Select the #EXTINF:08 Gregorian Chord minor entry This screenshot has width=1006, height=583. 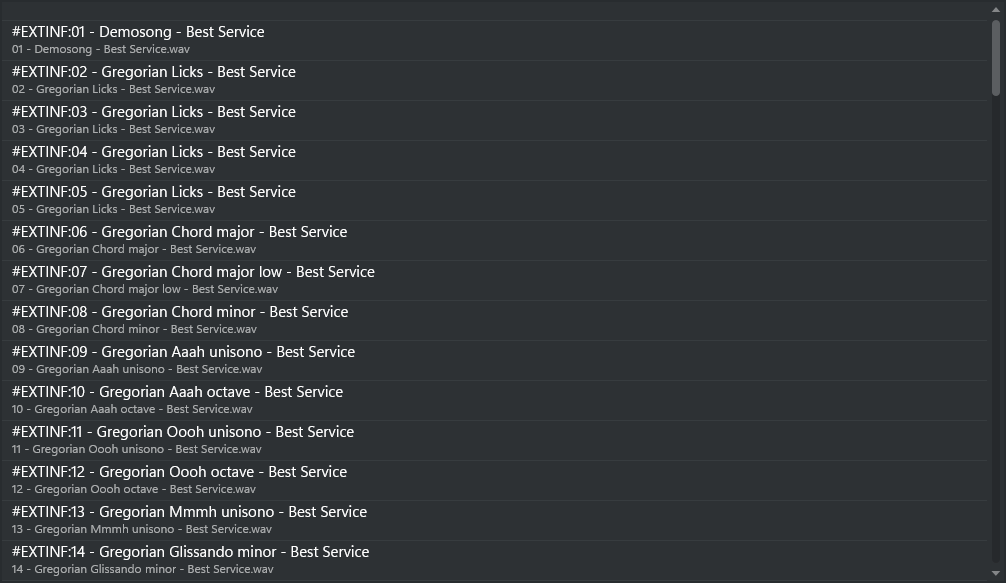[180, 312]
